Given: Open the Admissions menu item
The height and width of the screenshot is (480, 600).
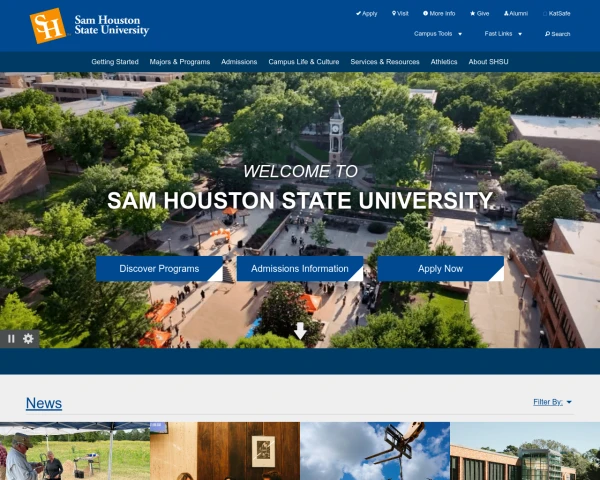Looking at the screenshot, I should coord(239,62).
